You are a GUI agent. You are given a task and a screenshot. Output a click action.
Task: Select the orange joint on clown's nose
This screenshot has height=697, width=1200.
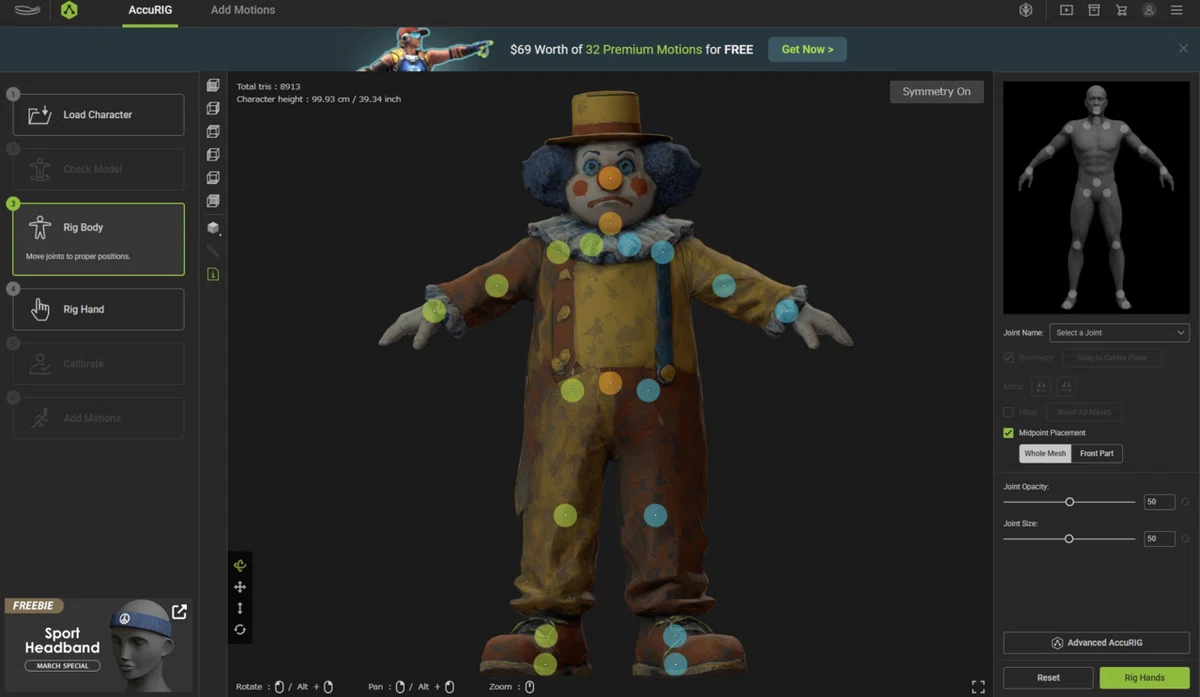[x=610, y=179]
